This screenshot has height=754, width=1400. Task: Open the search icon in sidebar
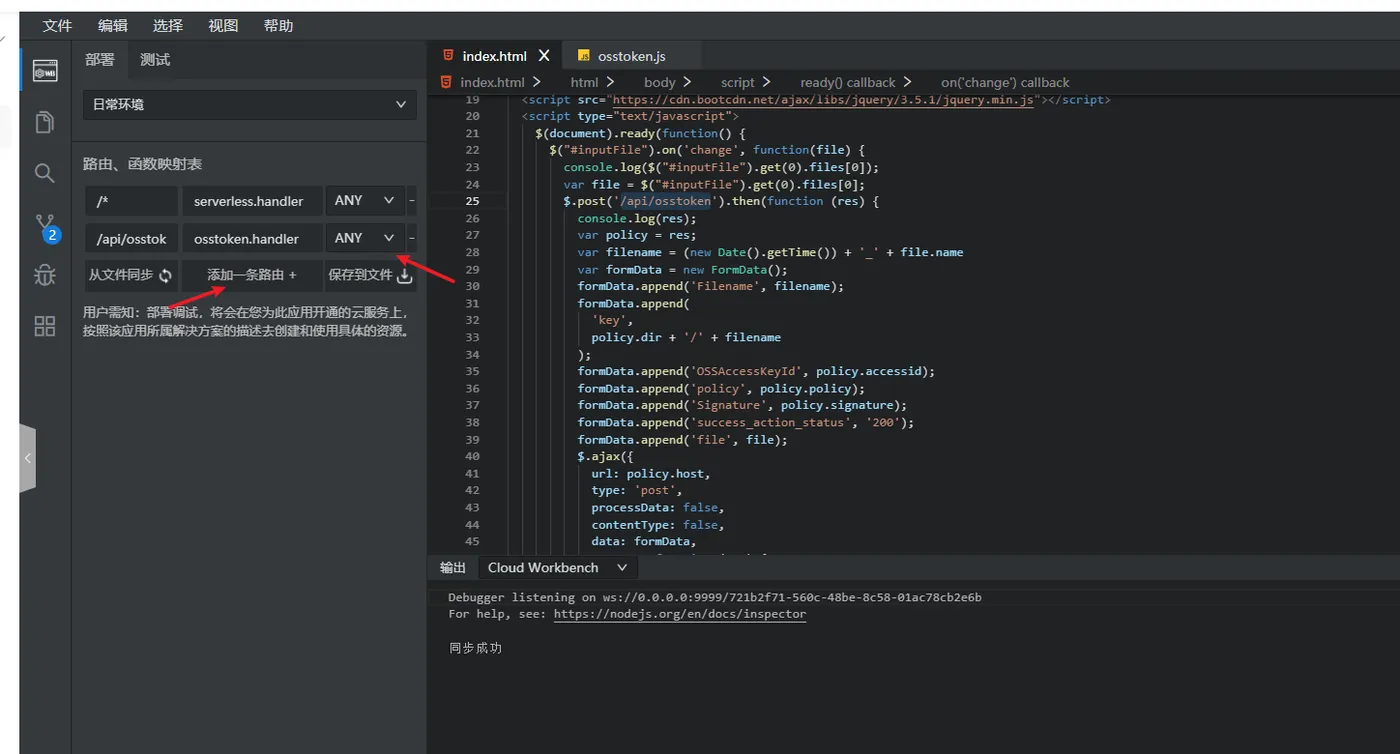click(x=45, y=173)
